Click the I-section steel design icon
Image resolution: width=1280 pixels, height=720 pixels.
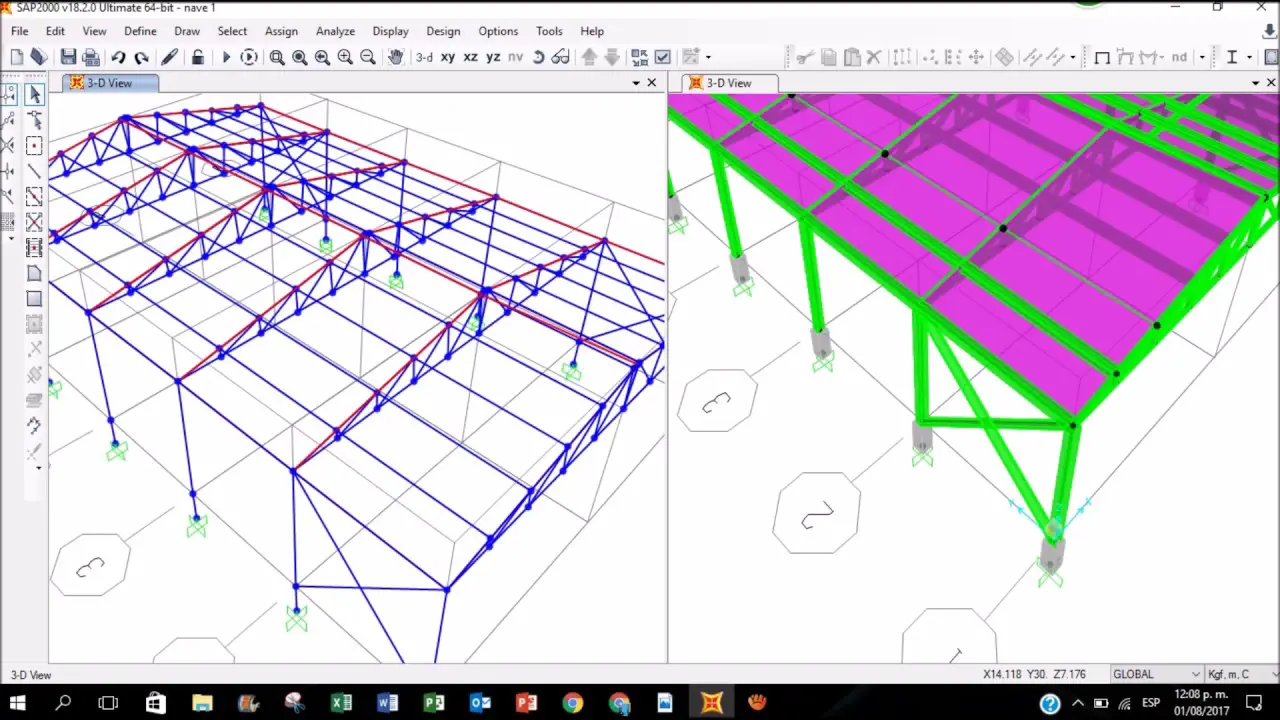[x=1232, y=57]
